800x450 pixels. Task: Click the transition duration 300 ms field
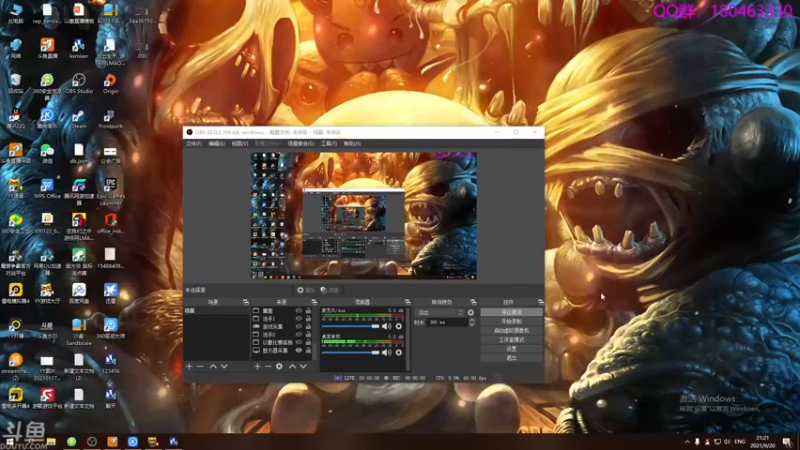pyautogui.click(x=447, y=322)
